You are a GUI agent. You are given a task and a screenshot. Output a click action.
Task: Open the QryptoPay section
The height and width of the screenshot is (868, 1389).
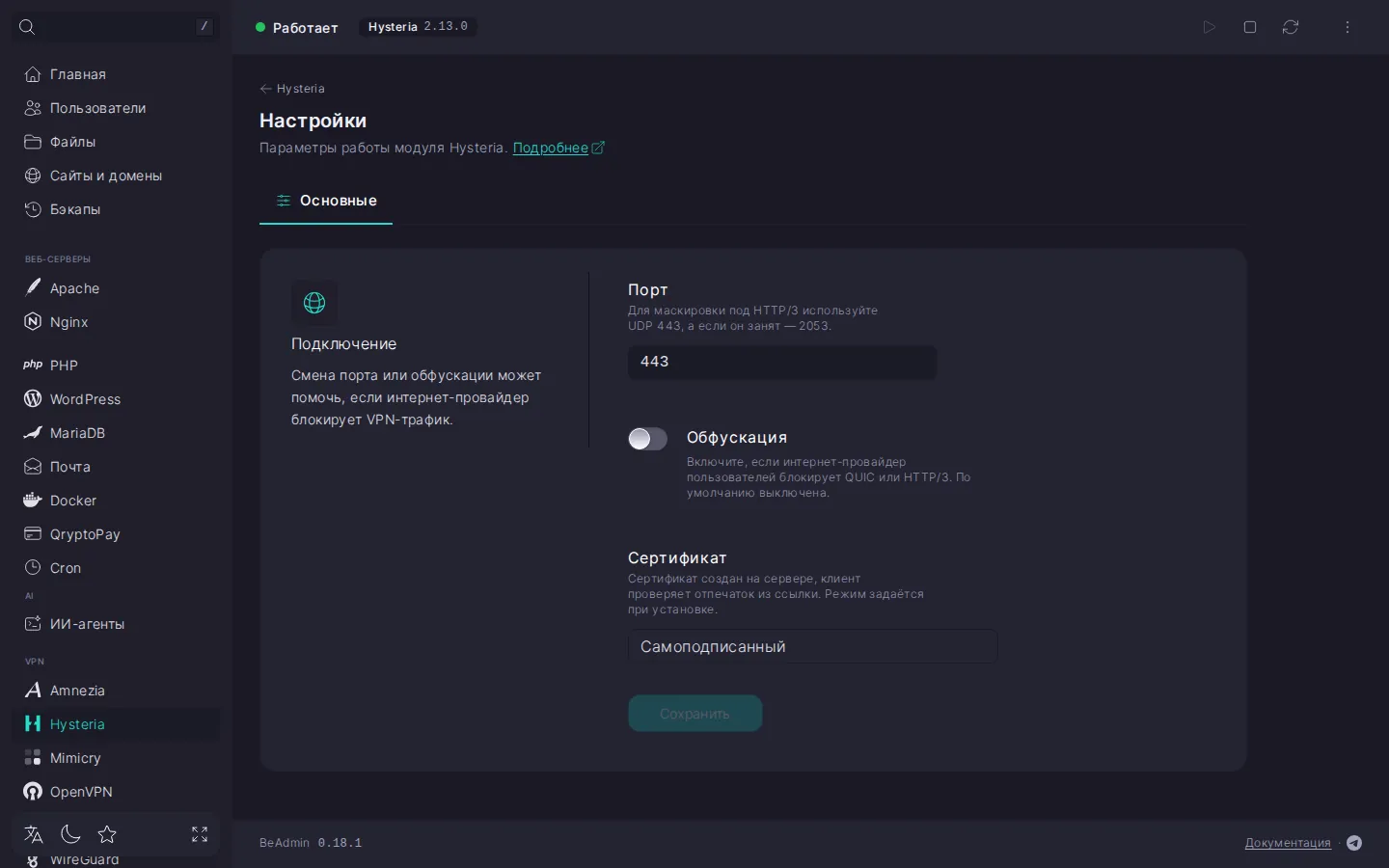pos(116,534)
